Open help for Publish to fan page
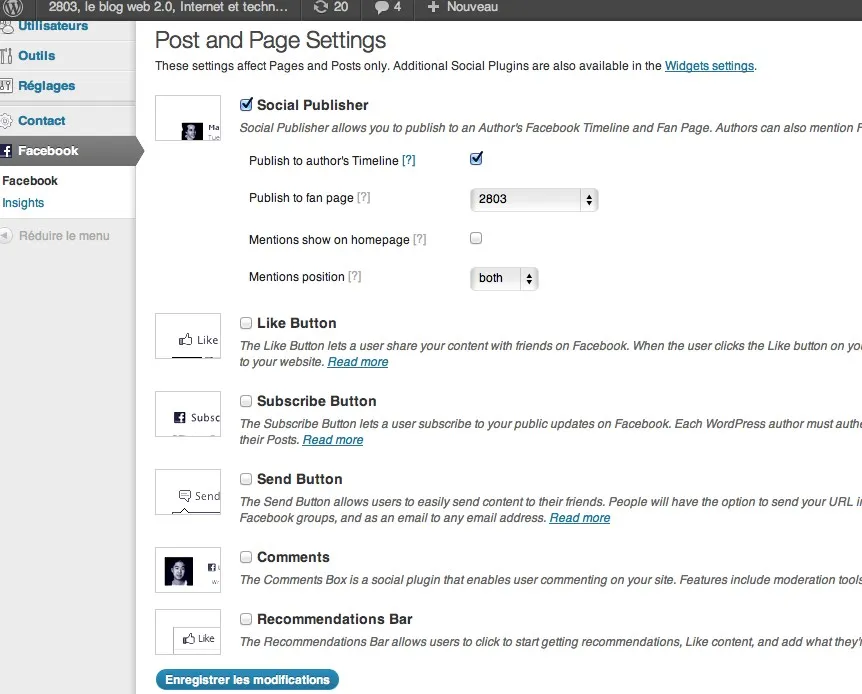Viewport: 862px width, 694px height. pyautogui.click(x=363, y=197)
